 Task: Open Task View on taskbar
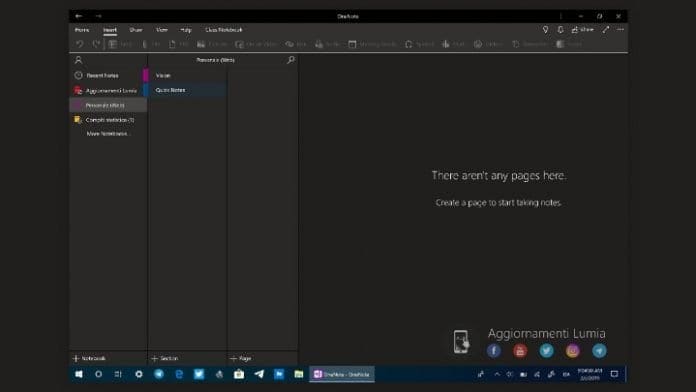[x=118, y=374]
